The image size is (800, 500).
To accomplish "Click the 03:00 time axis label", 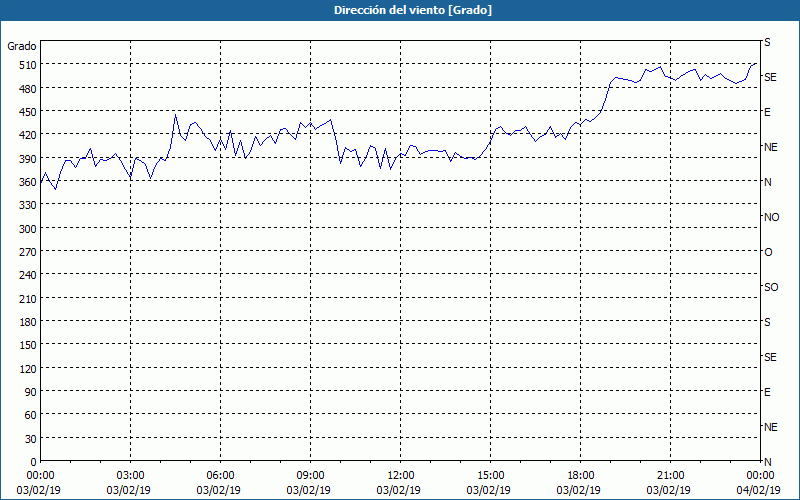I will [x=131, y=476].
